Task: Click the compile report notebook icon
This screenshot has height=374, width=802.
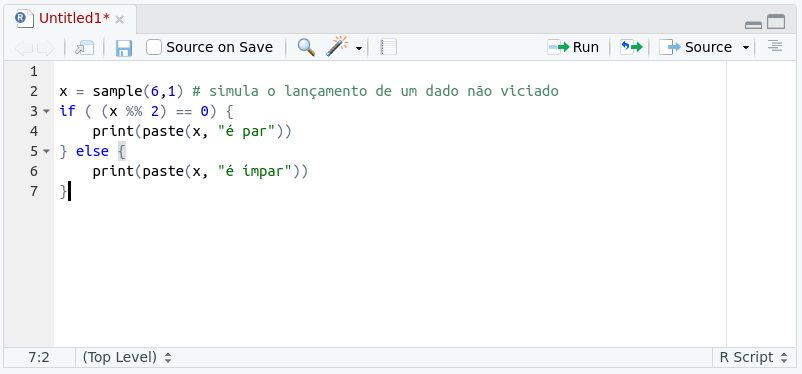Action: tap(388, 48)
